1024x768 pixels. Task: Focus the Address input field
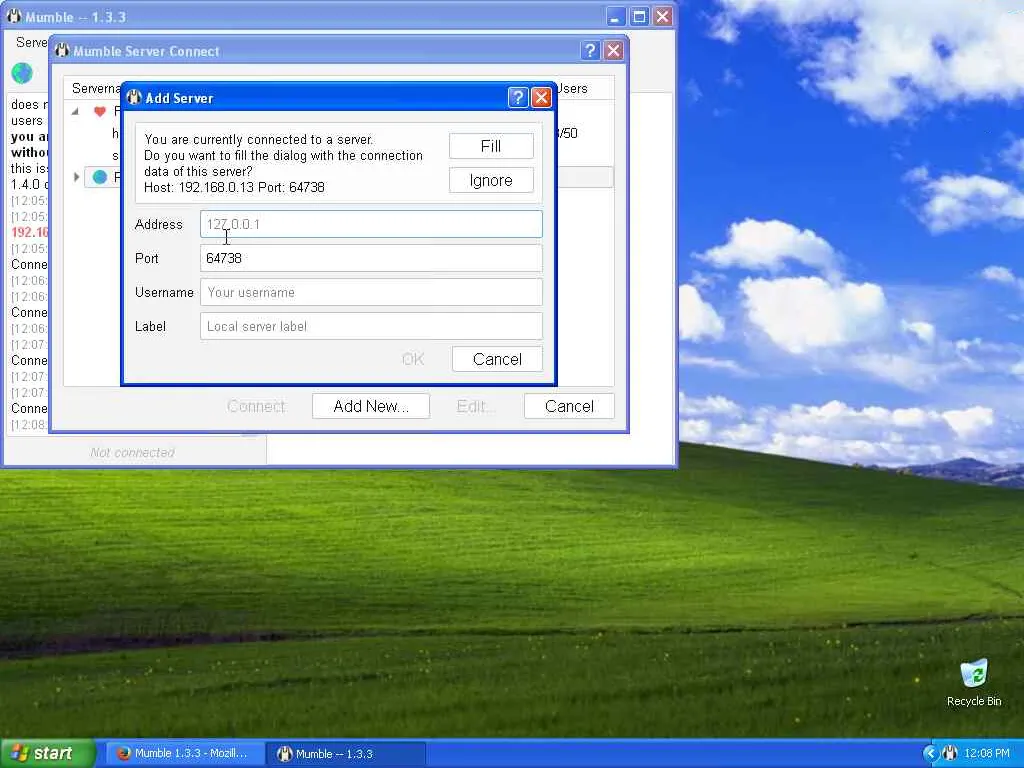click(371, 224)
